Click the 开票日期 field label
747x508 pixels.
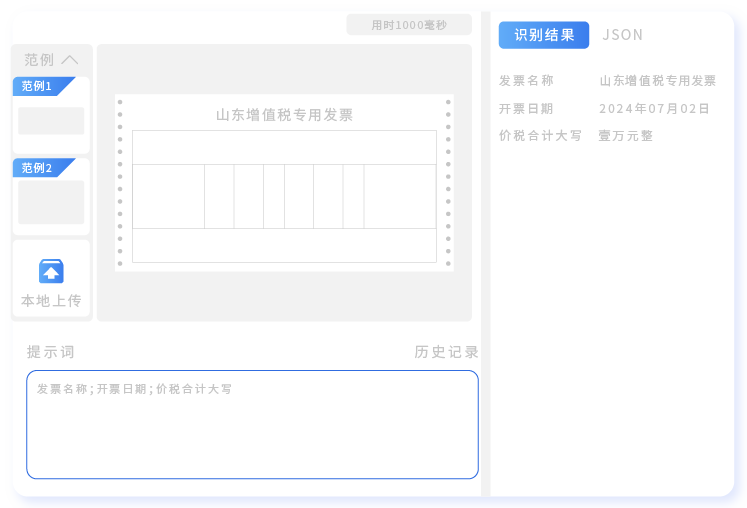click(526, 109)
